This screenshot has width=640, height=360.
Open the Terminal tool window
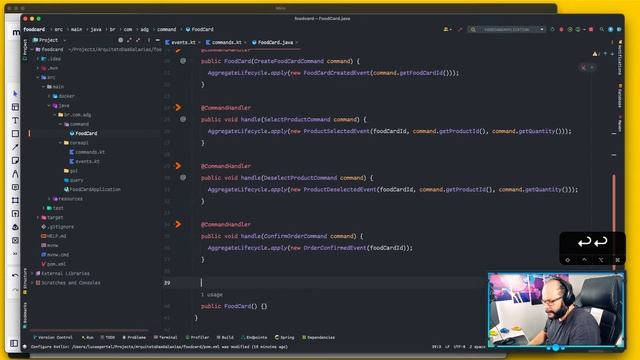click(x=165, y=338)
